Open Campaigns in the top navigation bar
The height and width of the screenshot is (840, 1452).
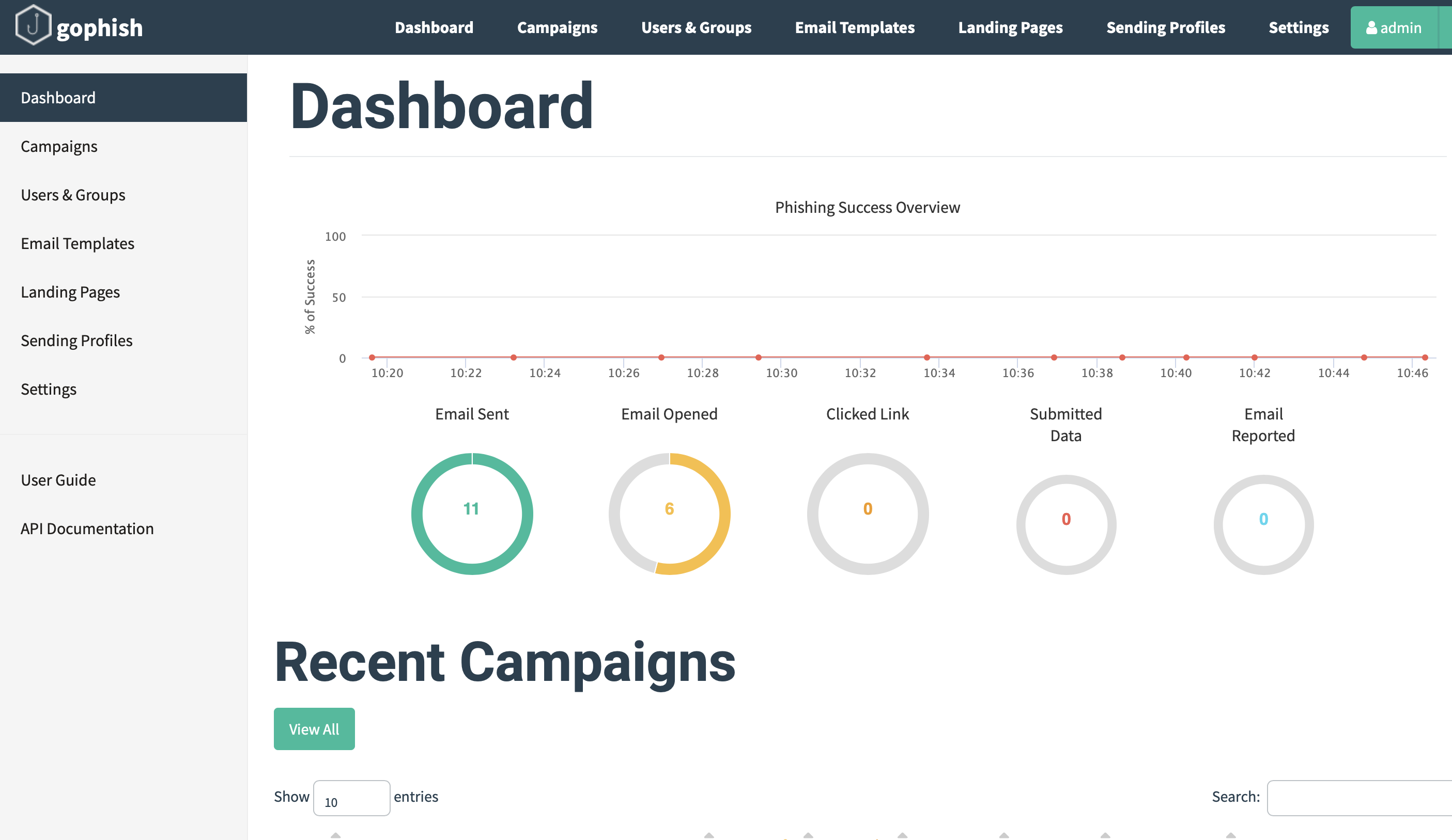coord(557,28)
